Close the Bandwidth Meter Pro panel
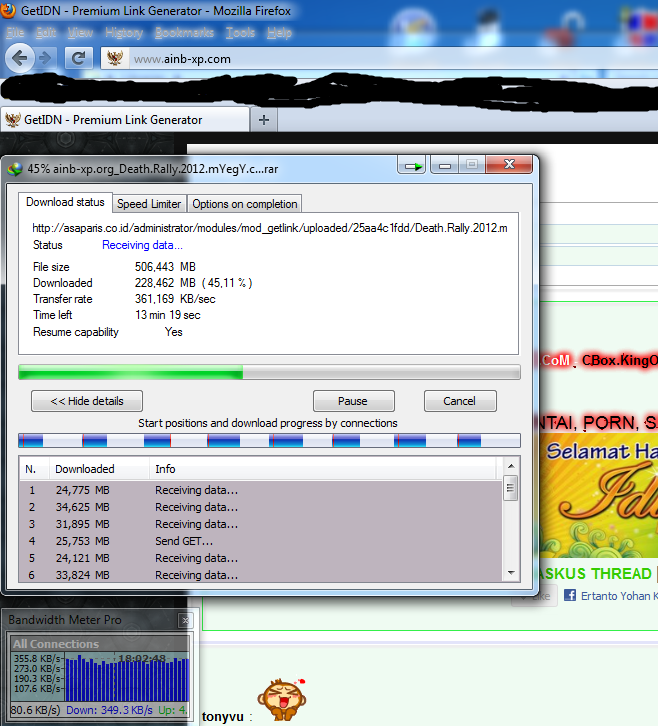 (x=185, y=620)
